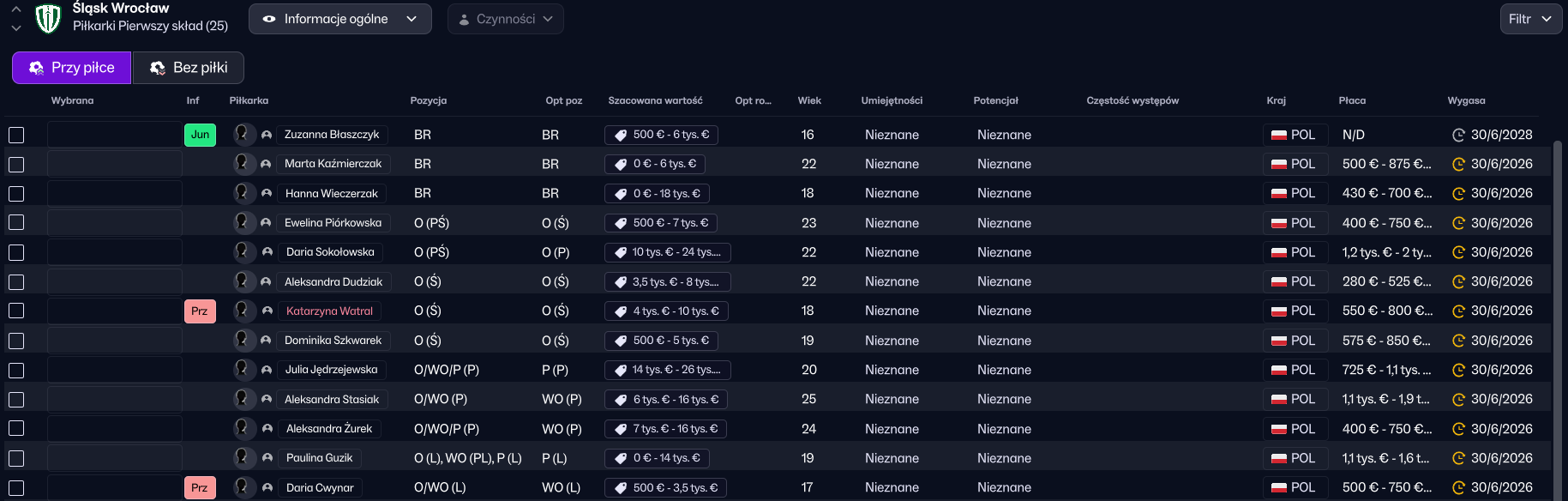Expand the Filtr dropdown

pos(1530,19)
